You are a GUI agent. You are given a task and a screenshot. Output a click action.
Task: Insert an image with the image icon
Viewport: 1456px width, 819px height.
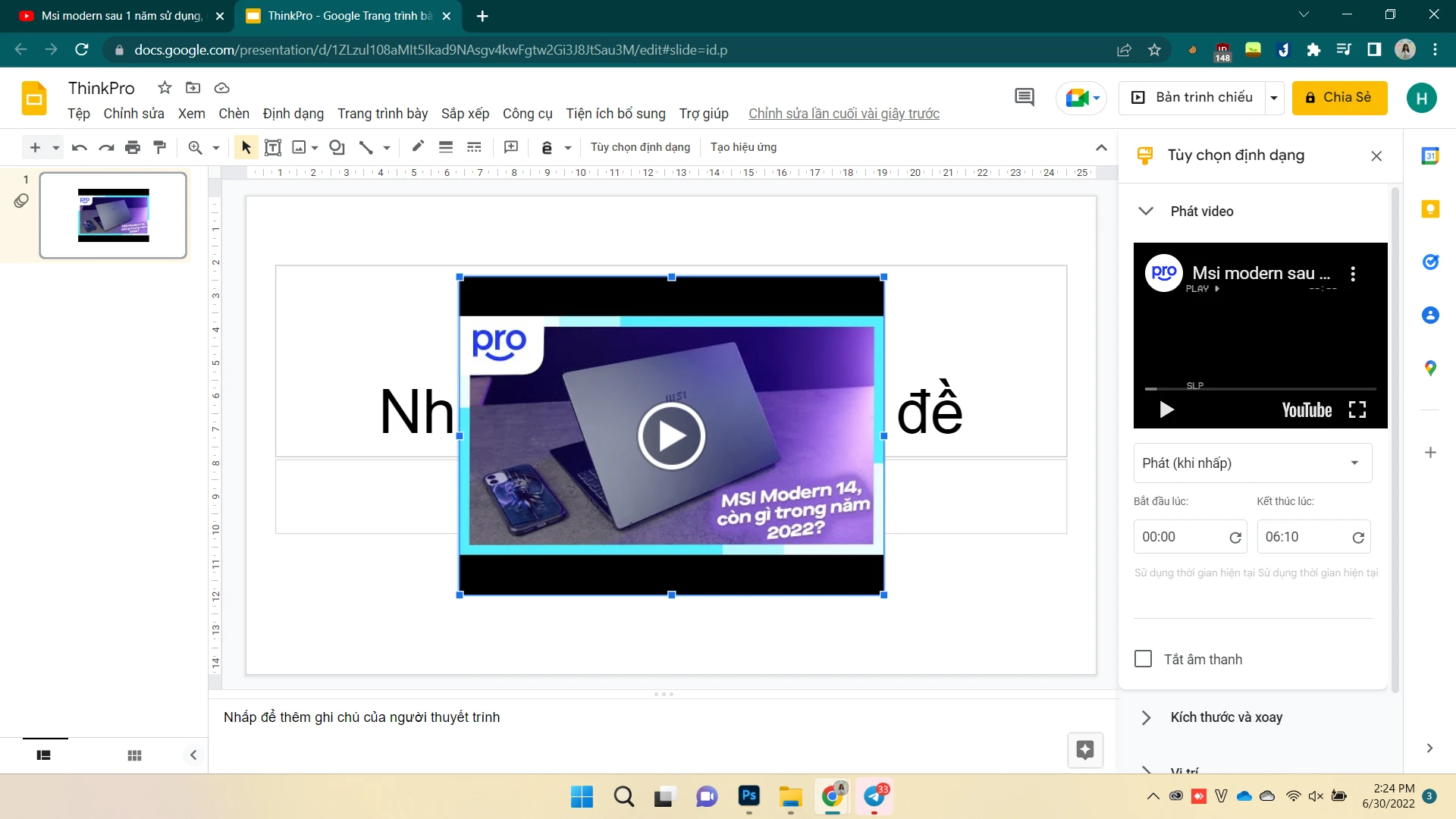coord(300,147)
